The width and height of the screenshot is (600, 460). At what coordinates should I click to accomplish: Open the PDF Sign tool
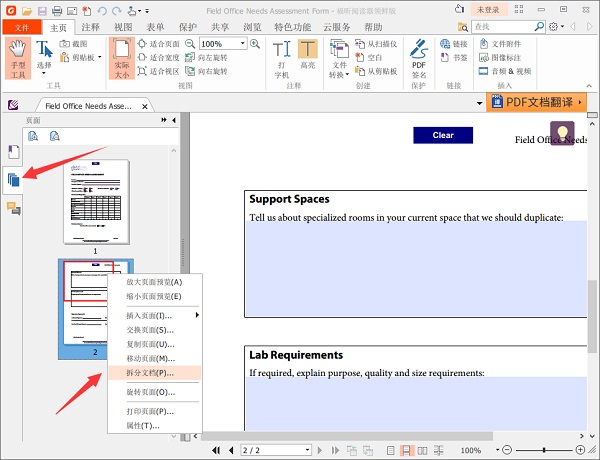point(419,58)
